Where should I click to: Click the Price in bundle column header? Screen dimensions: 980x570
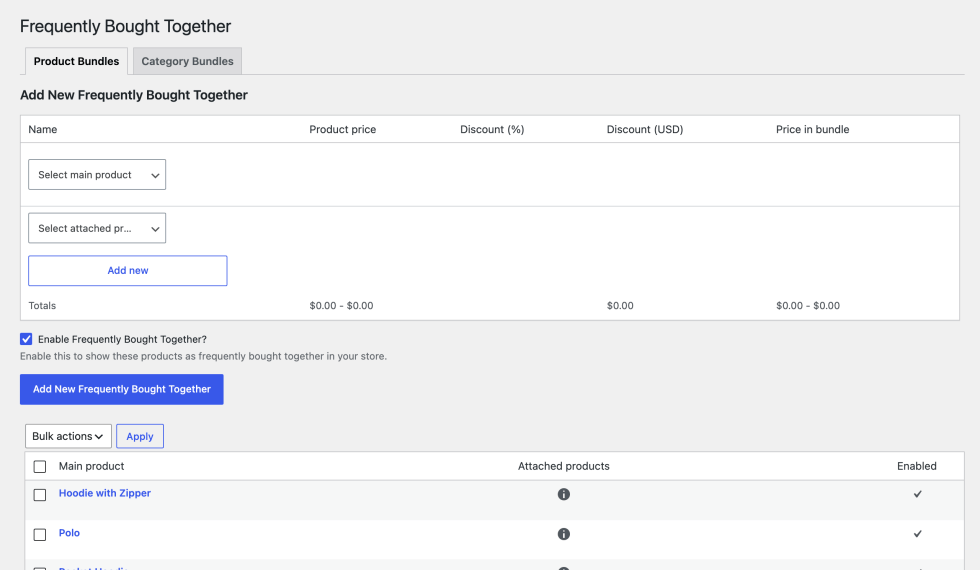pyautogui.click(x=812, y=129)
